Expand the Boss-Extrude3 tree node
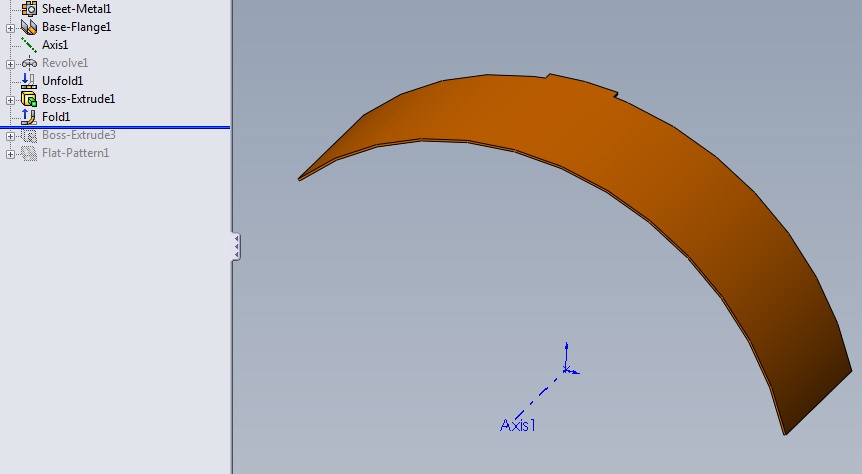 pyautogui.click(x=10, y=136)
